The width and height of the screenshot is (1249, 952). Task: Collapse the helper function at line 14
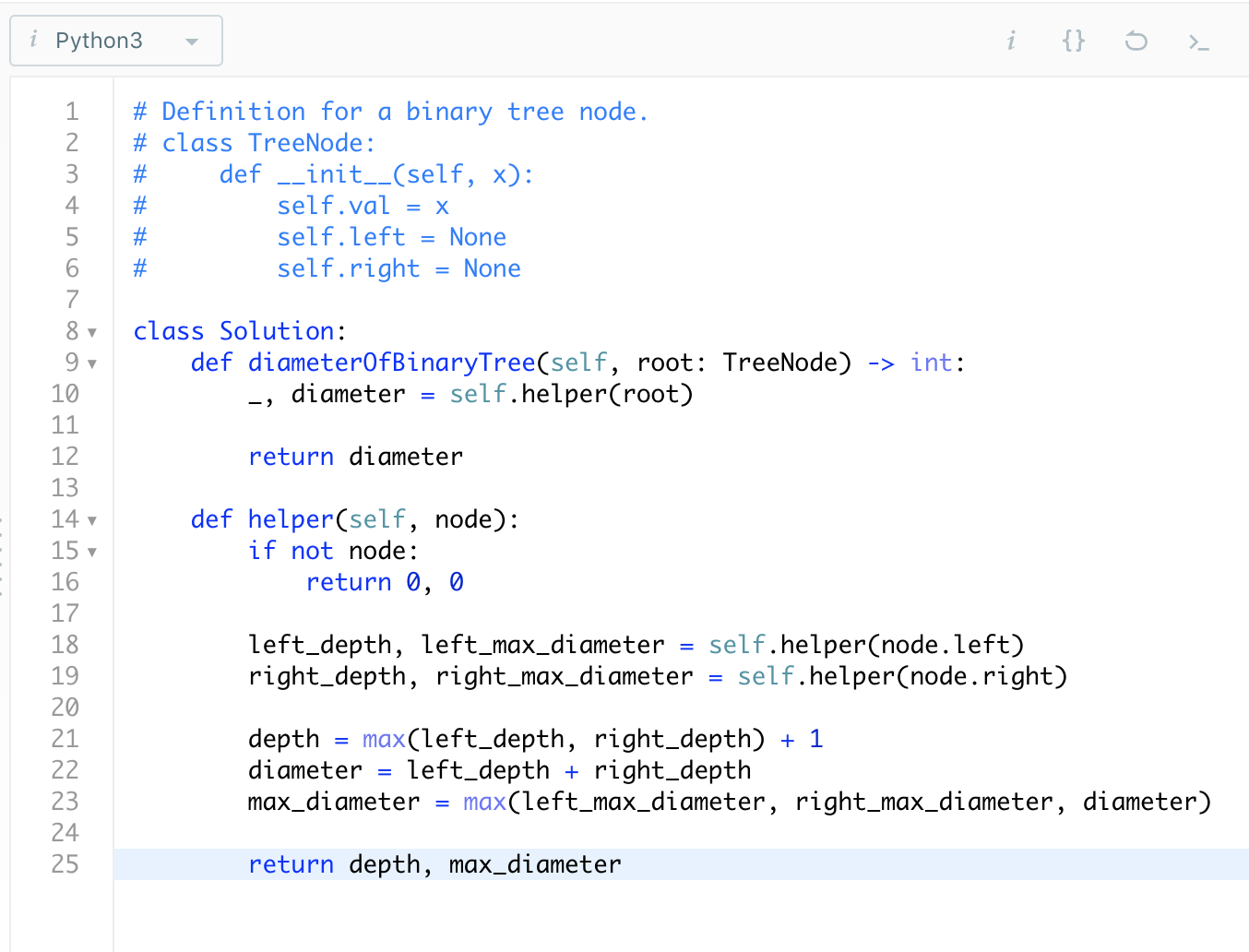92,519
